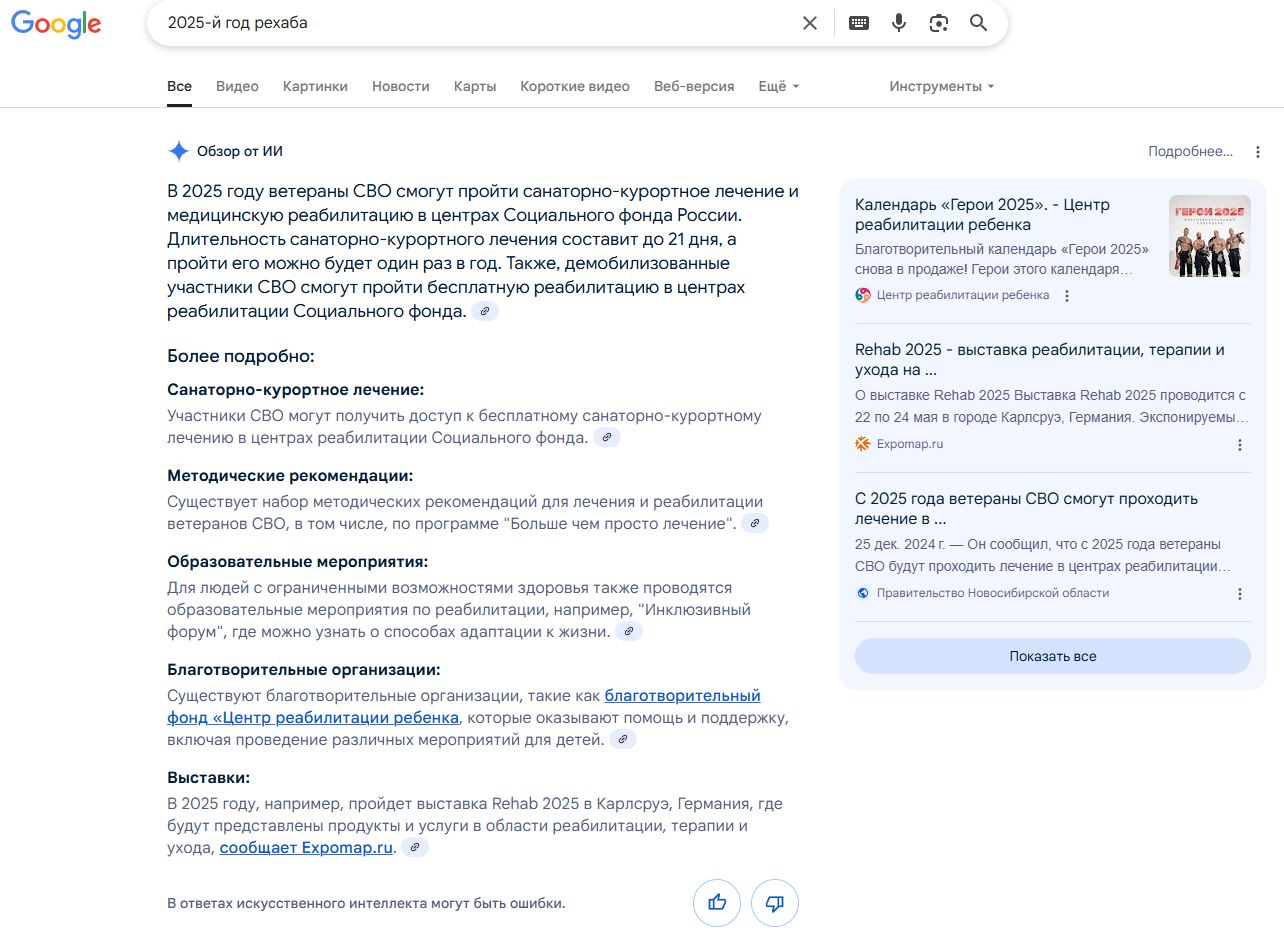Switch to the Короткие видео tab
The image size is (1284, 935).
tap(575, 86)
